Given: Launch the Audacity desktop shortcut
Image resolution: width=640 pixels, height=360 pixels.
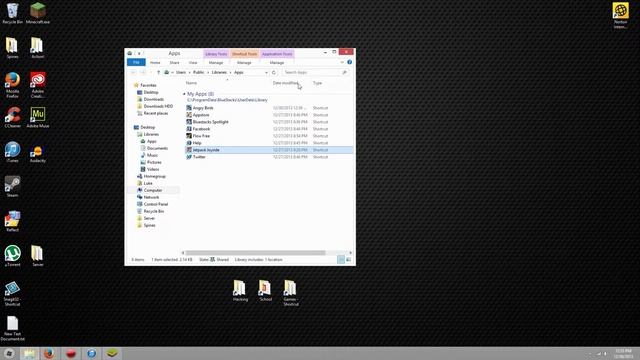Looking at the screenshot, I should [x=38, y=154].
